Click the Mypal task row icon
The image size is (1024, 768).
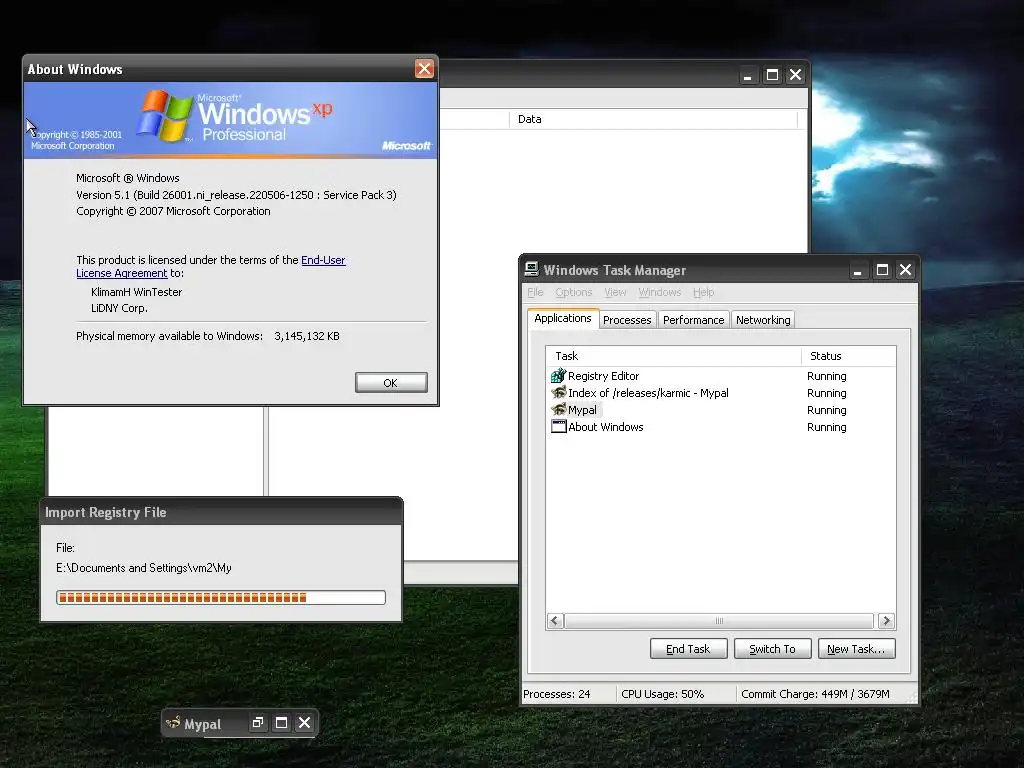[x=558, y=409]
